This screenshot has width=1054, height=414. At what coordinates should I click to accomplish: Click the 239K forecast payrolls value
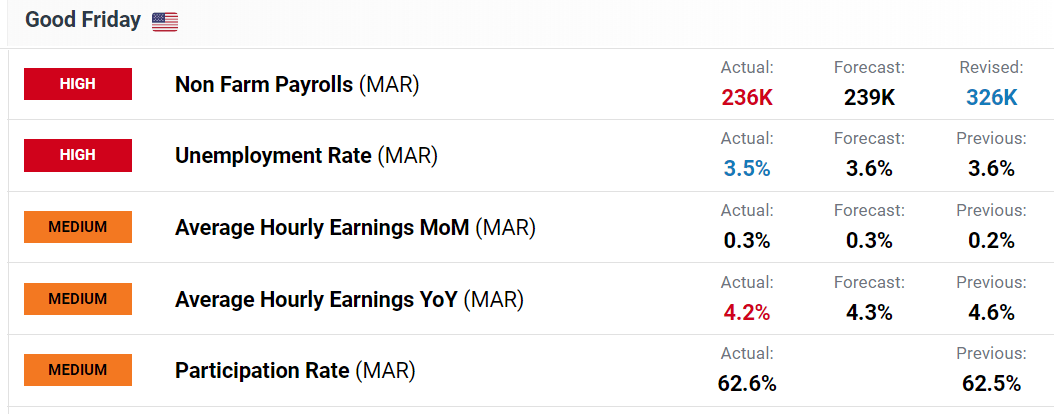[869, 98]
